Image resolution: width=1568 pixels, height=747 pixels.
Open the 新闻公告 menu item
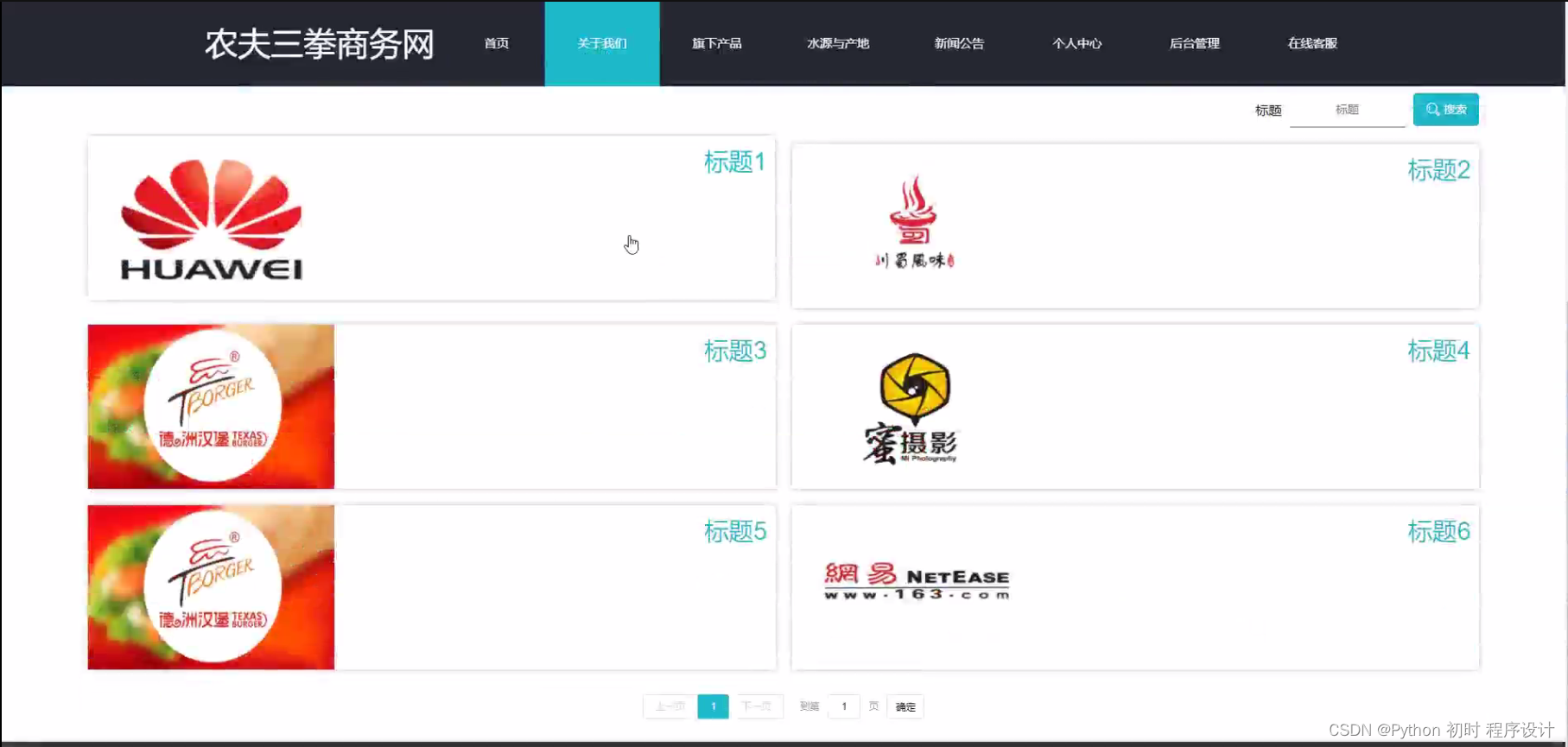tap(959, 43)
